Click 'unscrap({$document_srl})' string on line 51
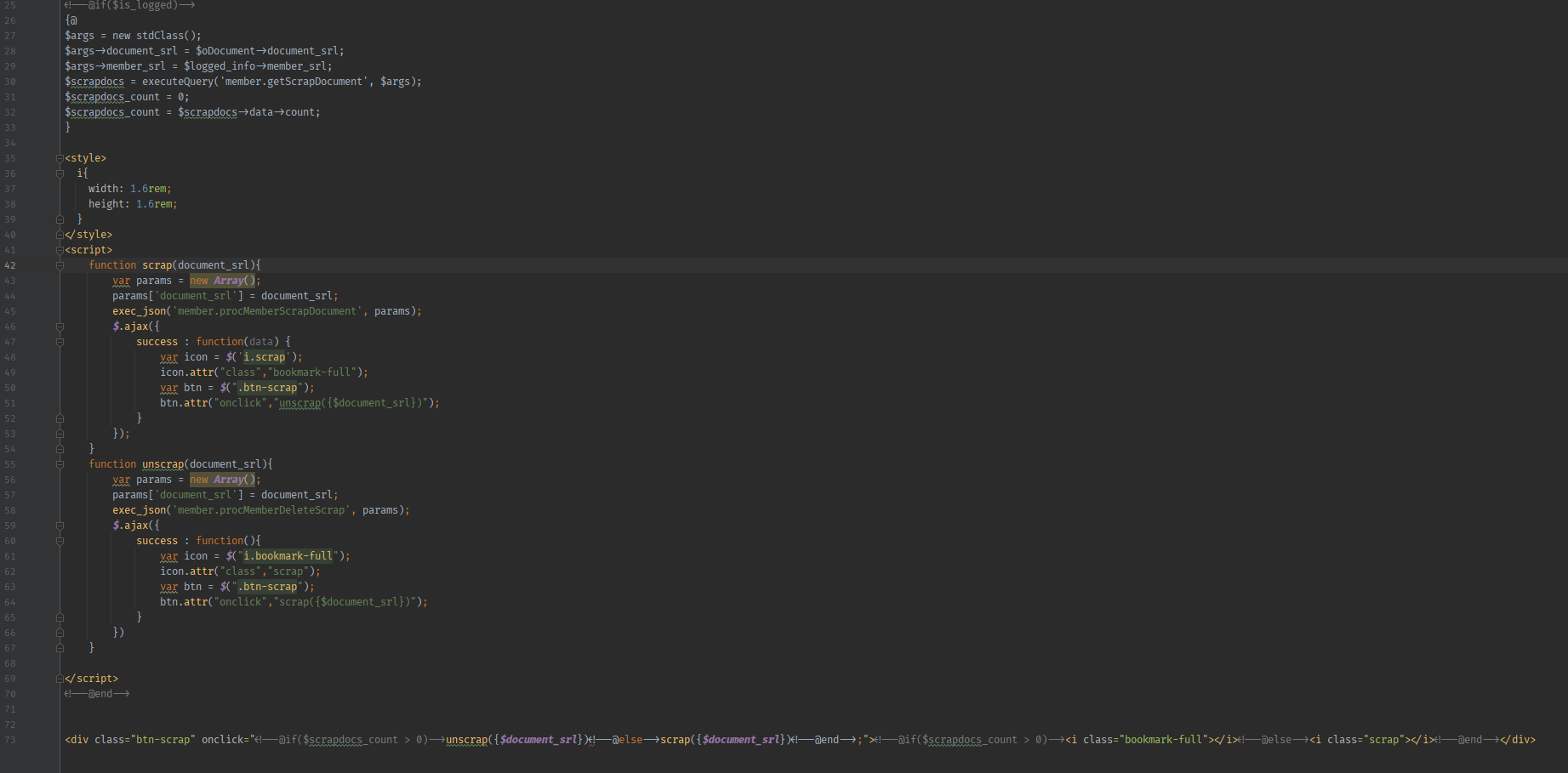This screenshot has height=773, width=1568. click(351, 403)
